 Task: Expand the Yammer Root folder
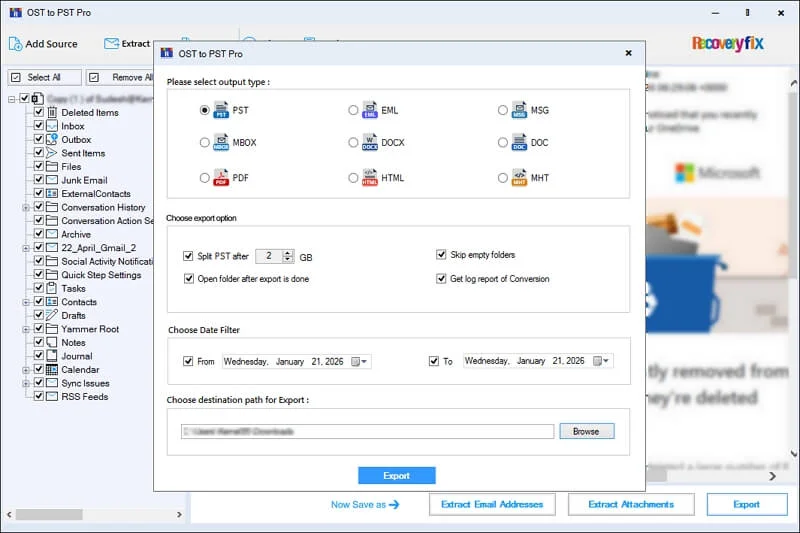point(26,329)
